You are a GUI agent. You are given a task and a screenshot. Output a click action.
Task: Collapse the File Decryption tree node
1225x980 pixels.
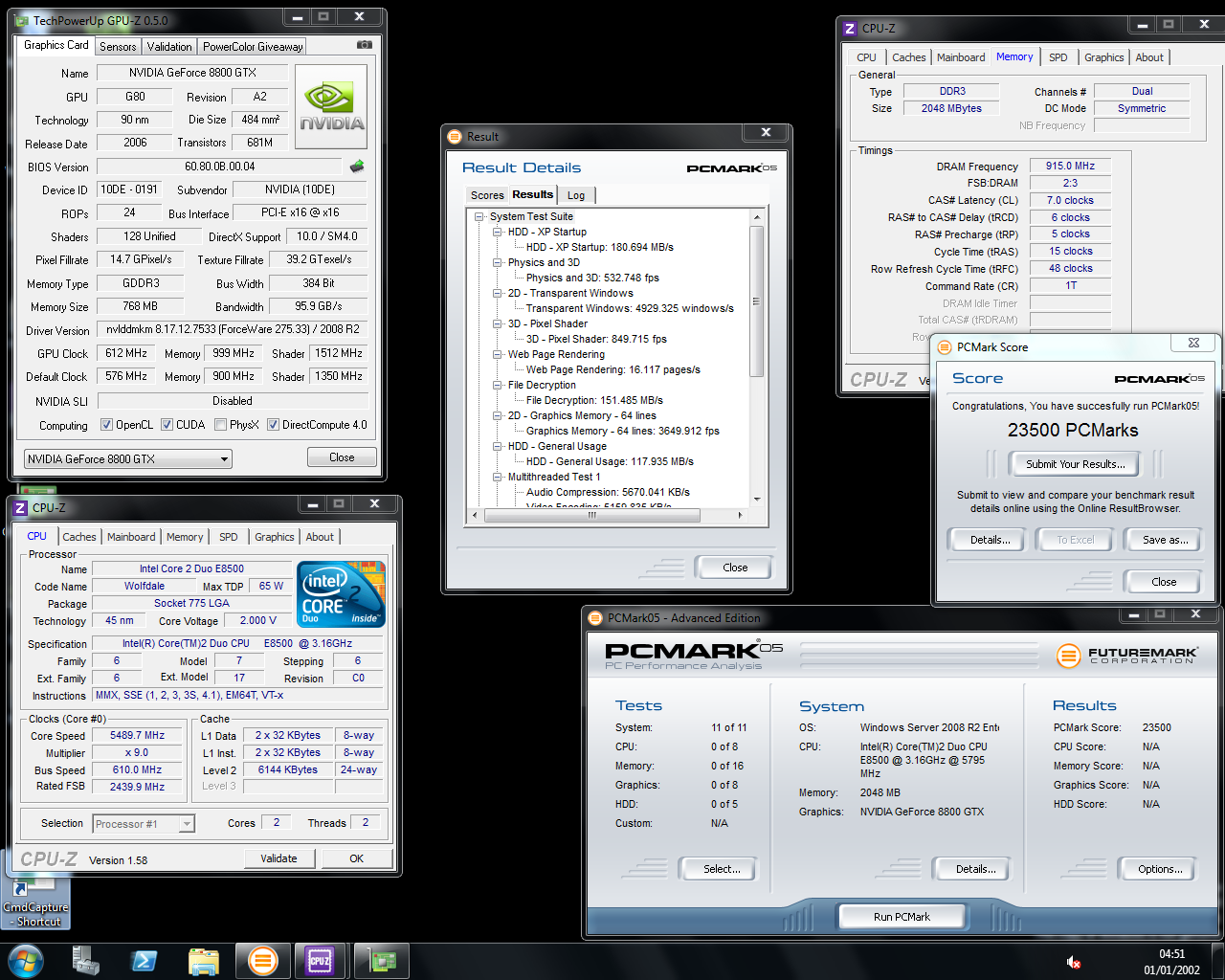(498, 386)
